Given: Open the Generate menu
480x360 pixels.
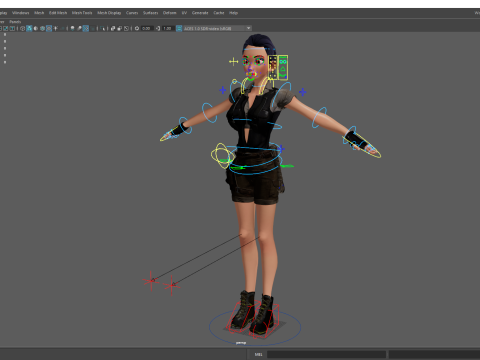Looking at the screenshot, I should [200, 13].
